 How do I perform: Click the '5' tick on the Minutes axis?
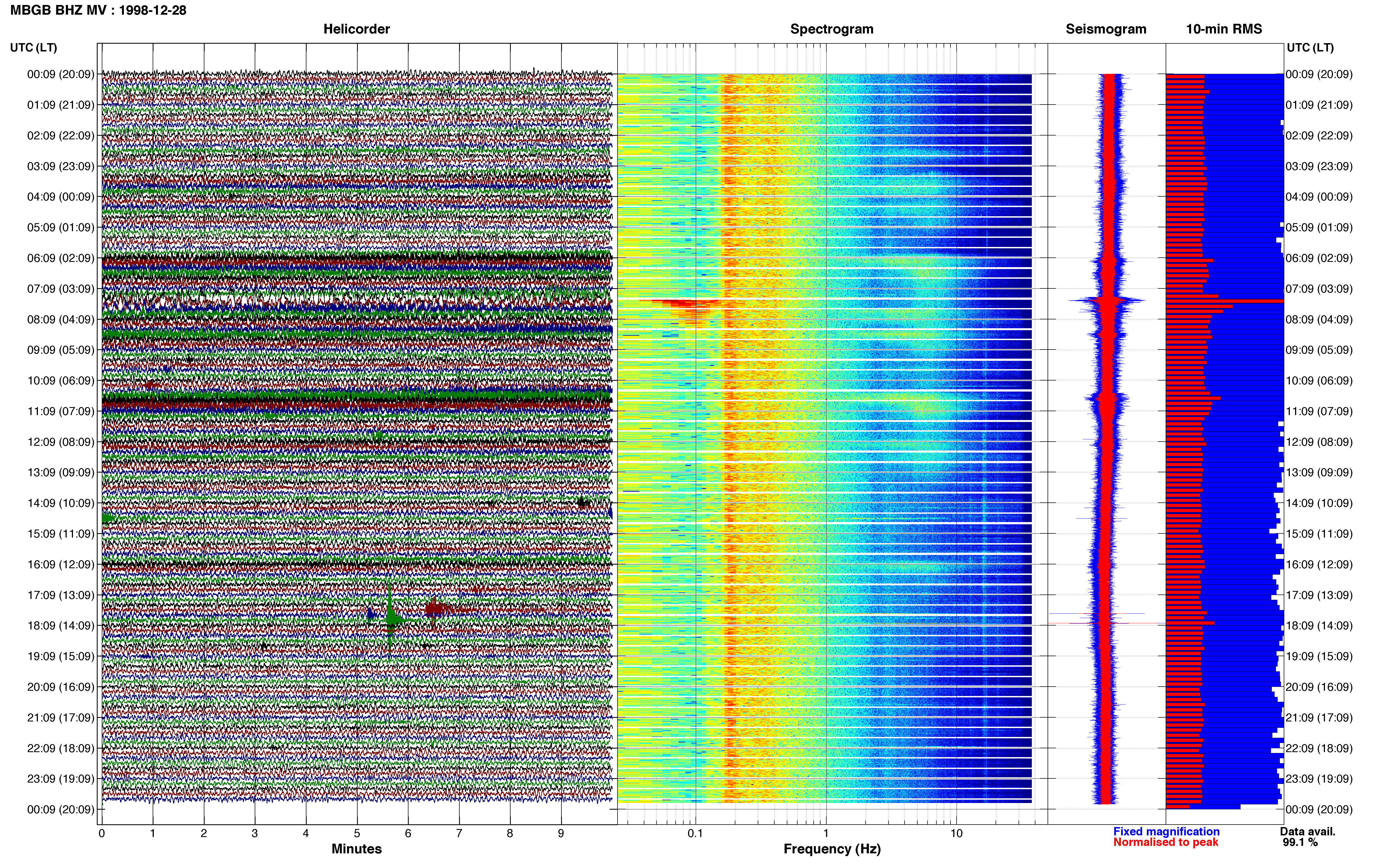point(357,833)
